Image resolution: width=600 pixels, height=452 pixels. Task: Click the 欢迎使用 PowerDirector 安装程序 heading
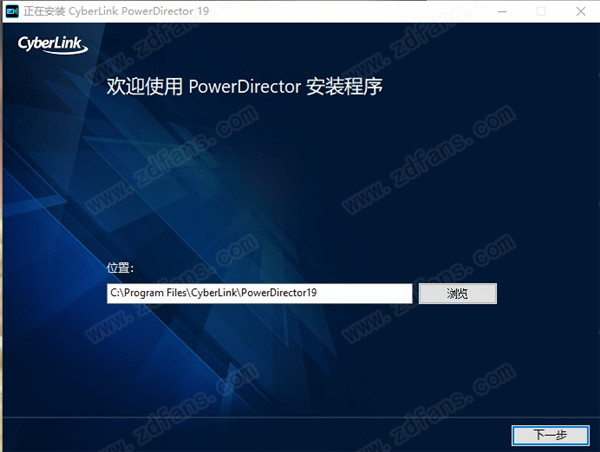pyautogui.click(x=245, y=86)
